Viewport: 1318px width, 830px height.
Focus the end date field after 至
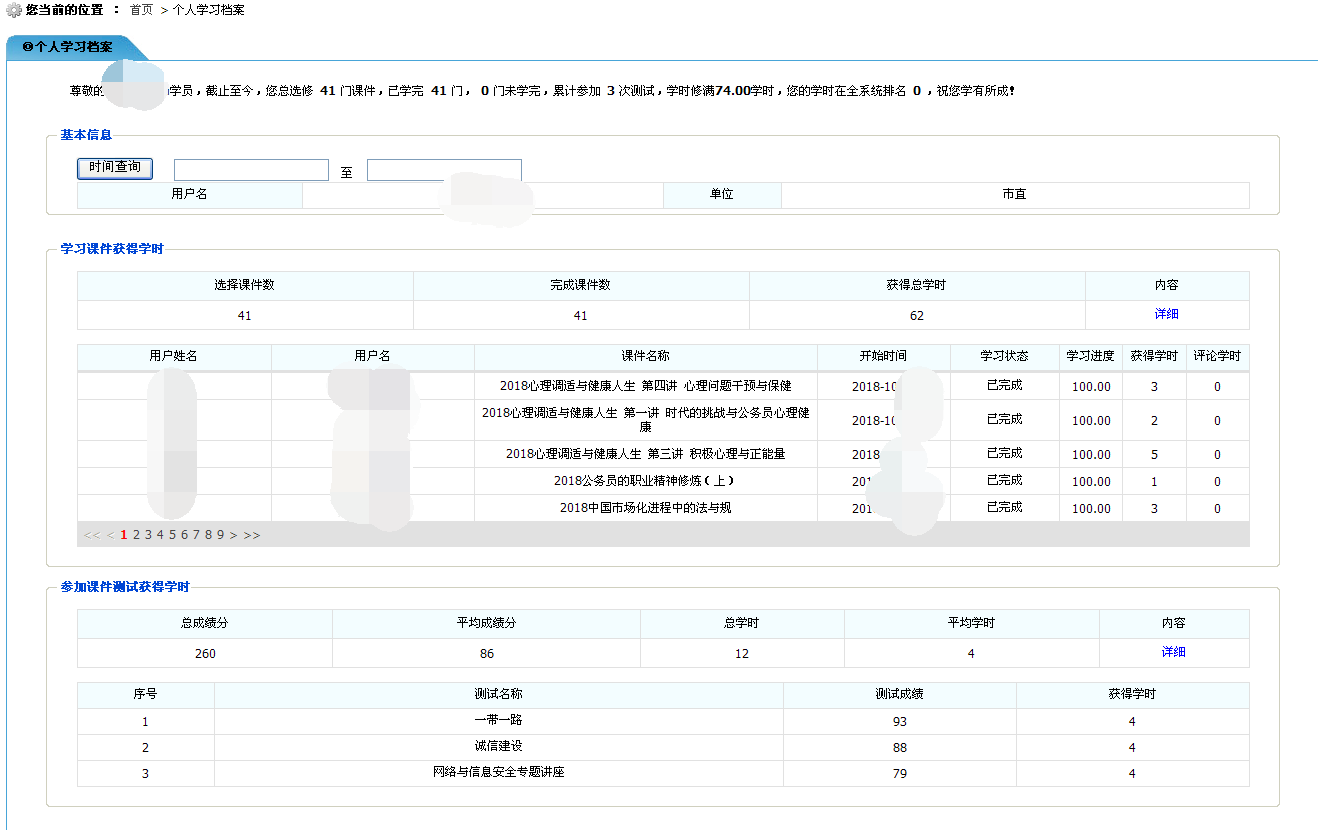coord(444,171)
